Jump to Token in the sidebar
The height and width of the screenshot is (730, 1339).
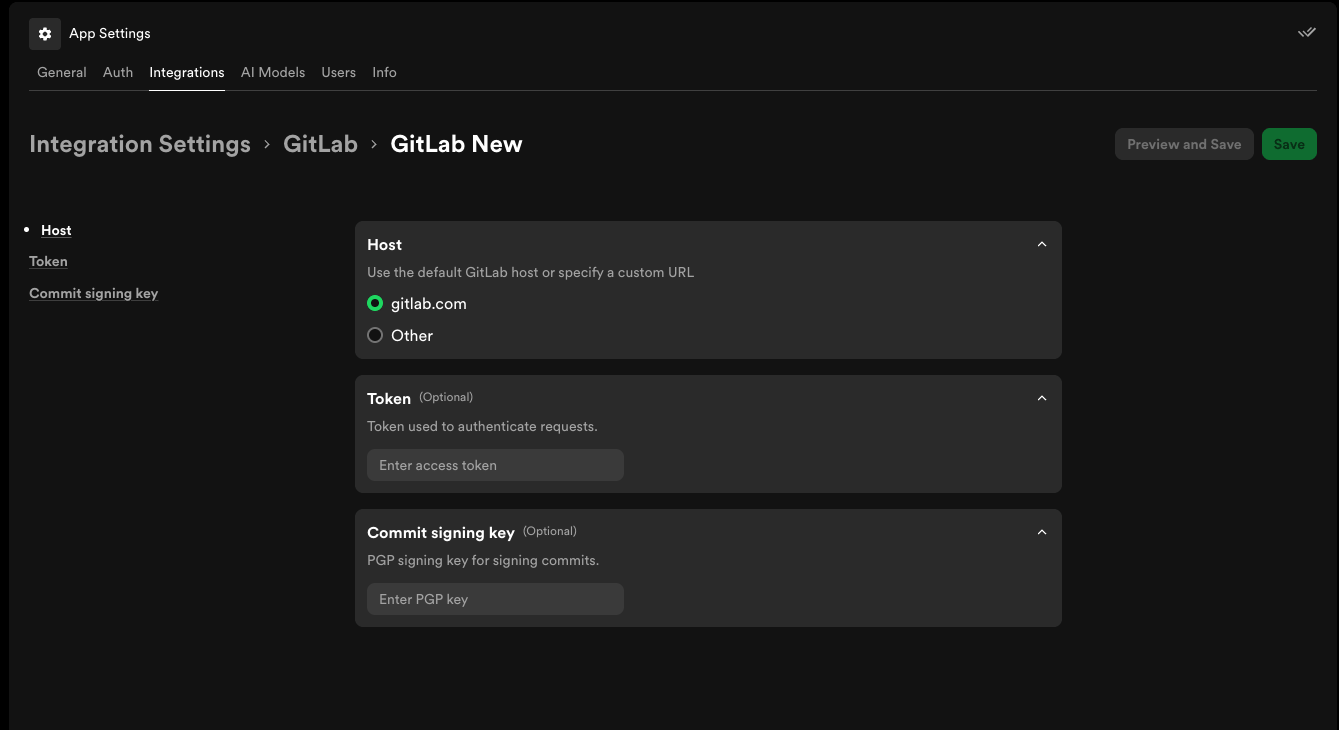pos(48,261)
